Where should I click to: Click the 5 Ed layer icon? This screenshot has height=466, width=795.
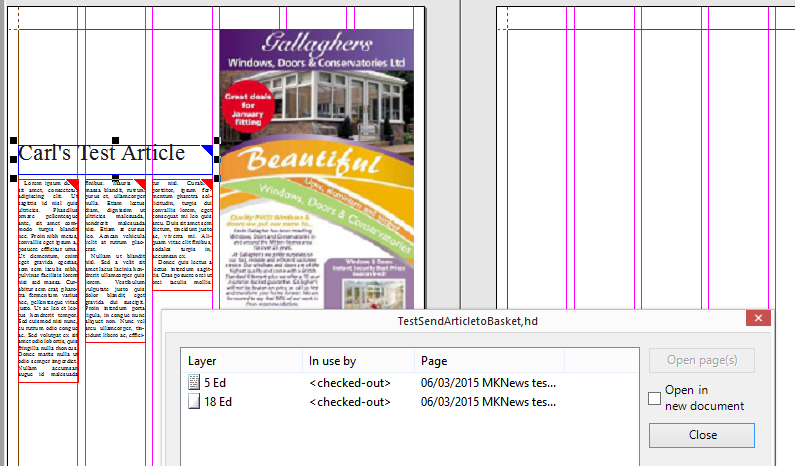(x=194, y=382)
